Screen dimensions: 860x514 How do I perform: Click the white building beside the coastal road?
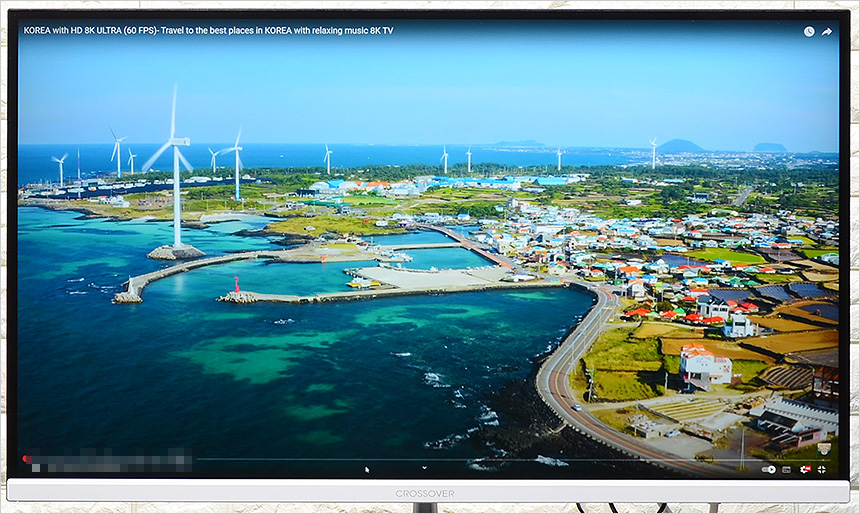pyautogui.click(x=704, y=367)
